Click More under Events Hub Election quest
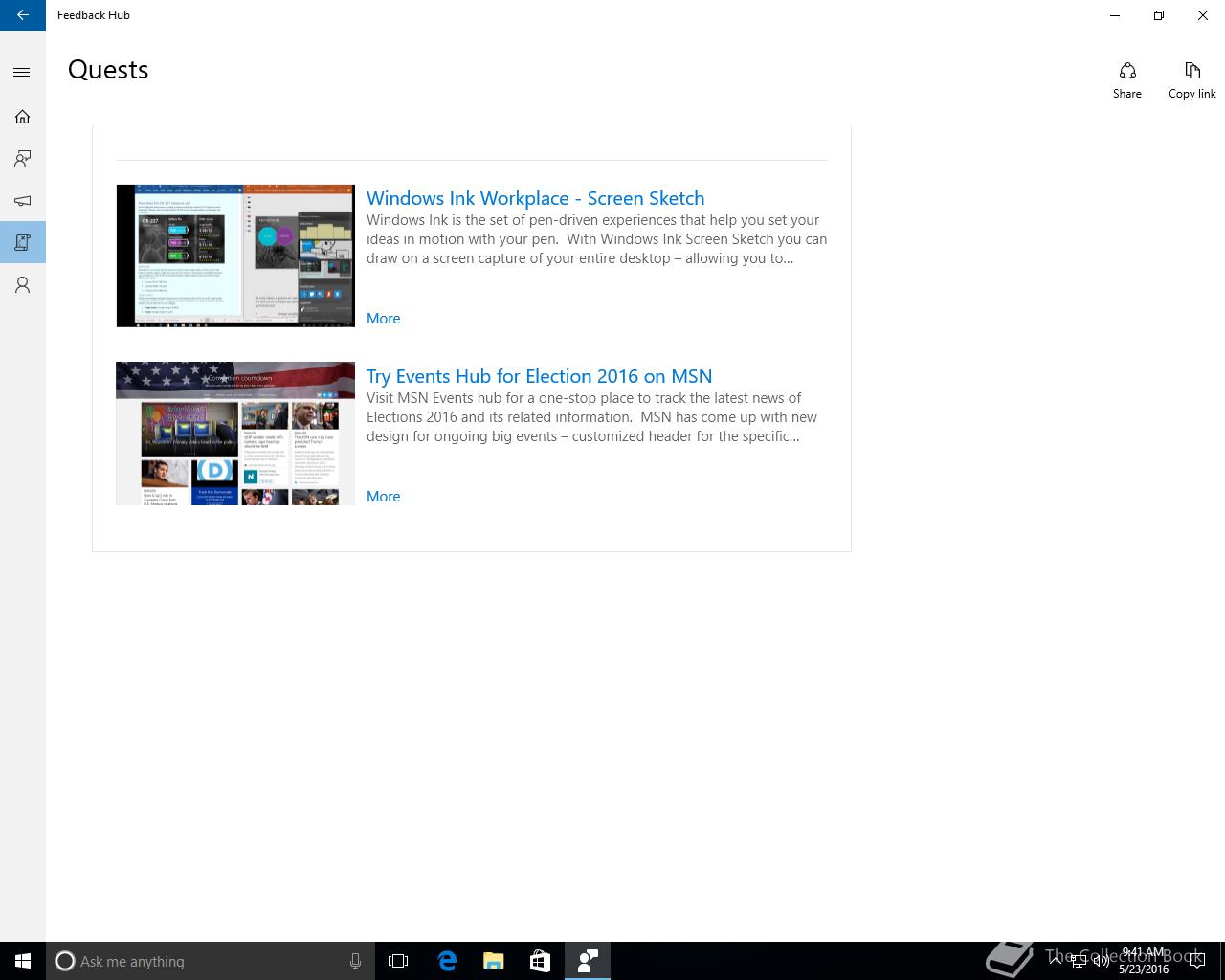1225x980 pixels. point(383,497)
